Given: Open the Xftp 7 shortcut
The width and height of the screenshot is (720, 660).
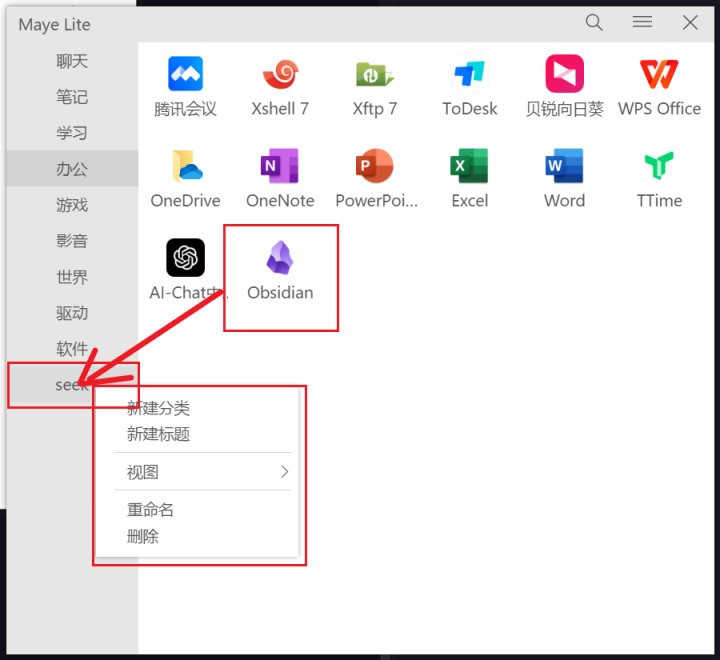Looking at the screenshot, I should coord(375,74).
